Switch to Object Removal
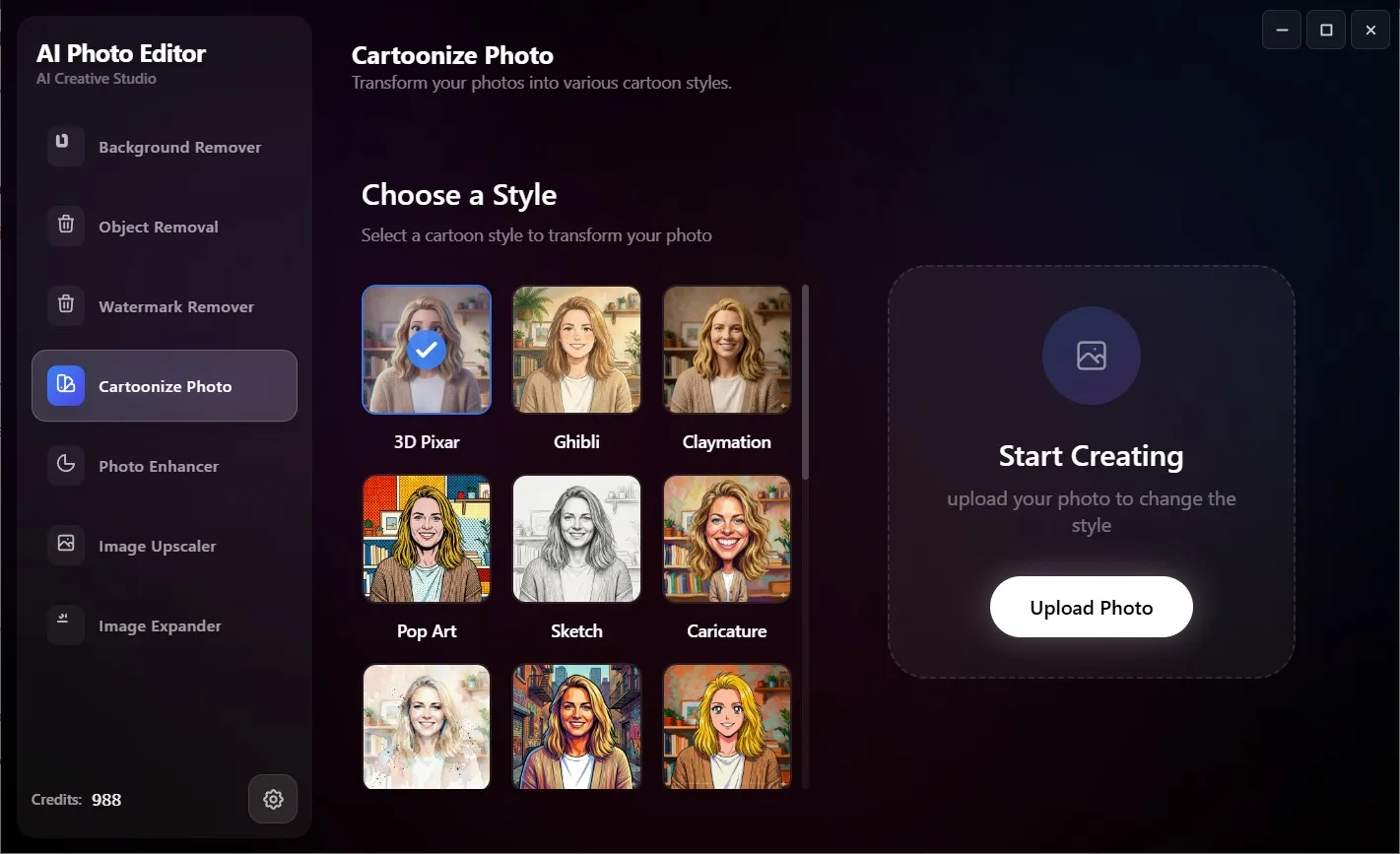 click(165, 227)
